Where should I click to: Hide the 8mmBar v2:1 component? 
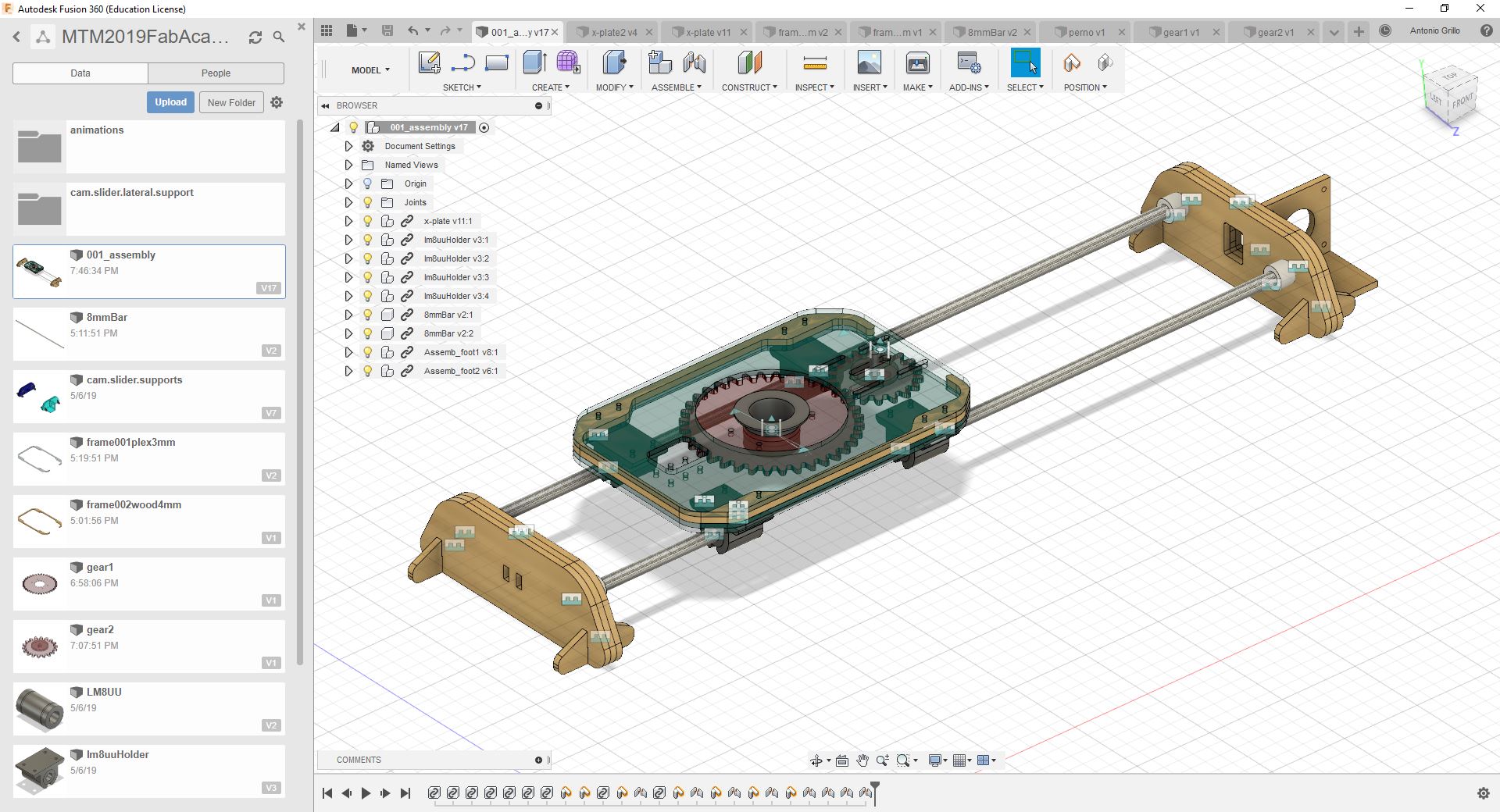[x=367, y=315]
